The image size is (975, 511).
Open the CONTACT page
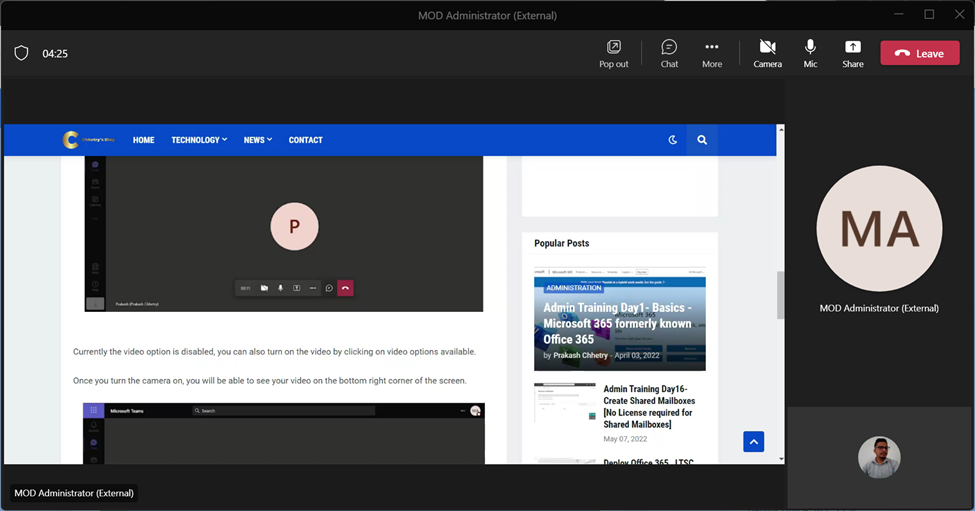(x=305, y=140)
